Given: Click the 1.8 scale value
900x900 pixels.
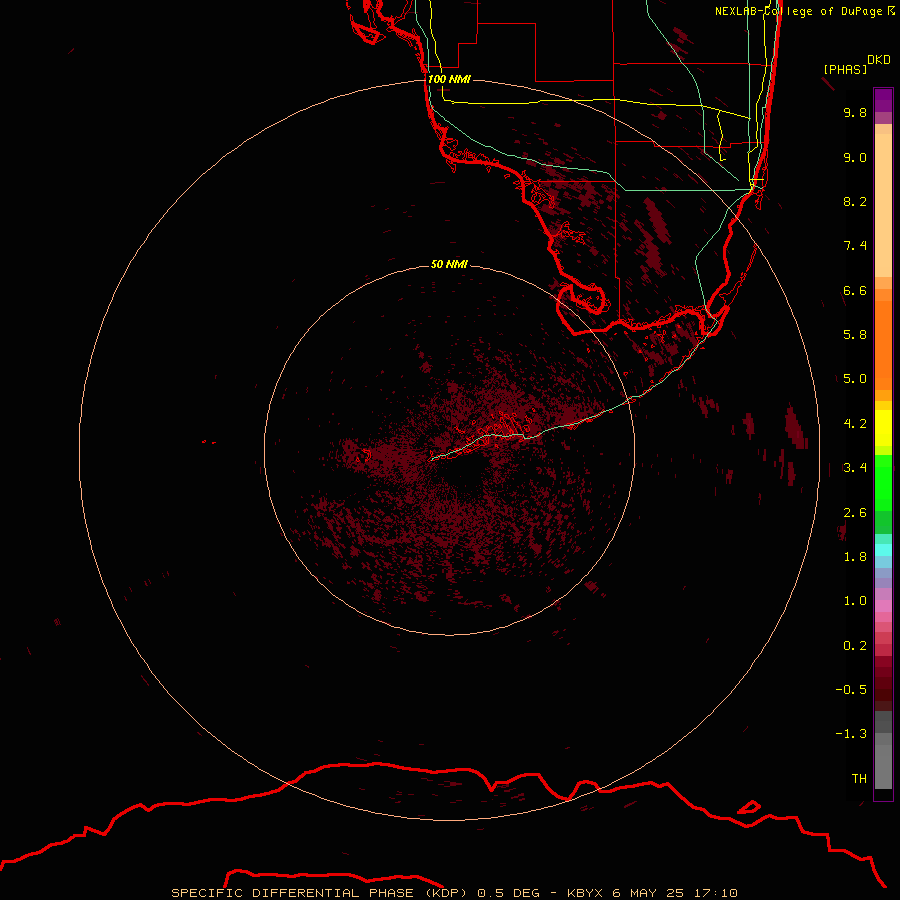Looking at the screenshot, I should click(855, 557).
